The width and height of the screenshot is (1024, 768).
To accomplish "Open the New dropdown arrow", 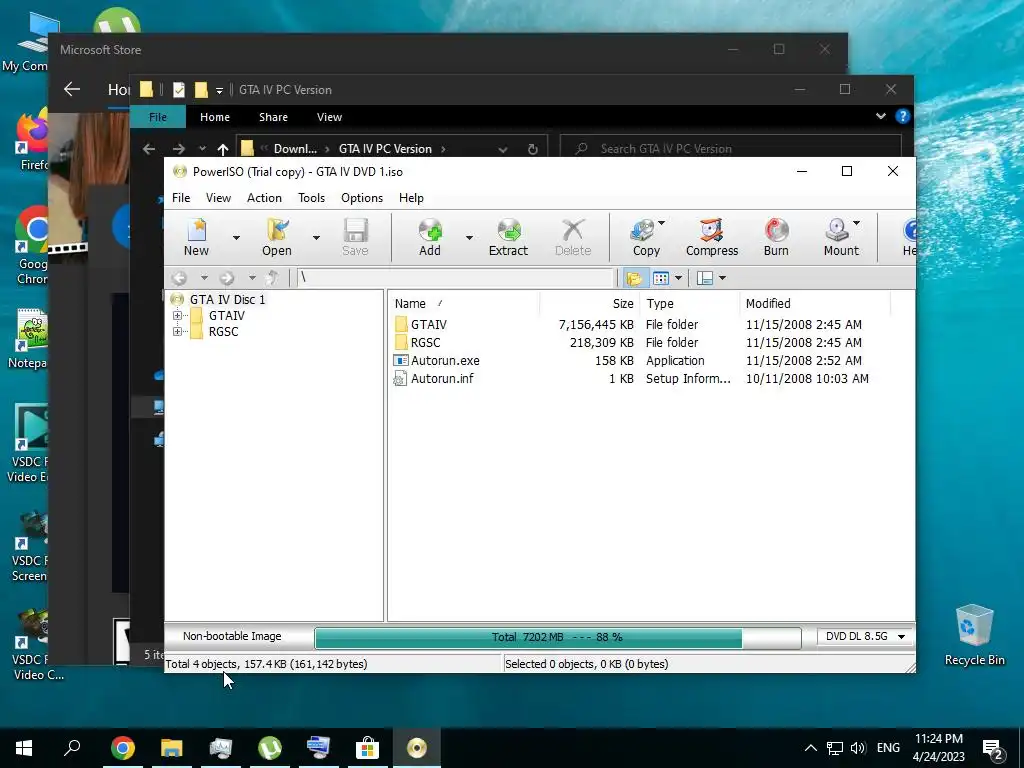I will click(x=236, y=238).
